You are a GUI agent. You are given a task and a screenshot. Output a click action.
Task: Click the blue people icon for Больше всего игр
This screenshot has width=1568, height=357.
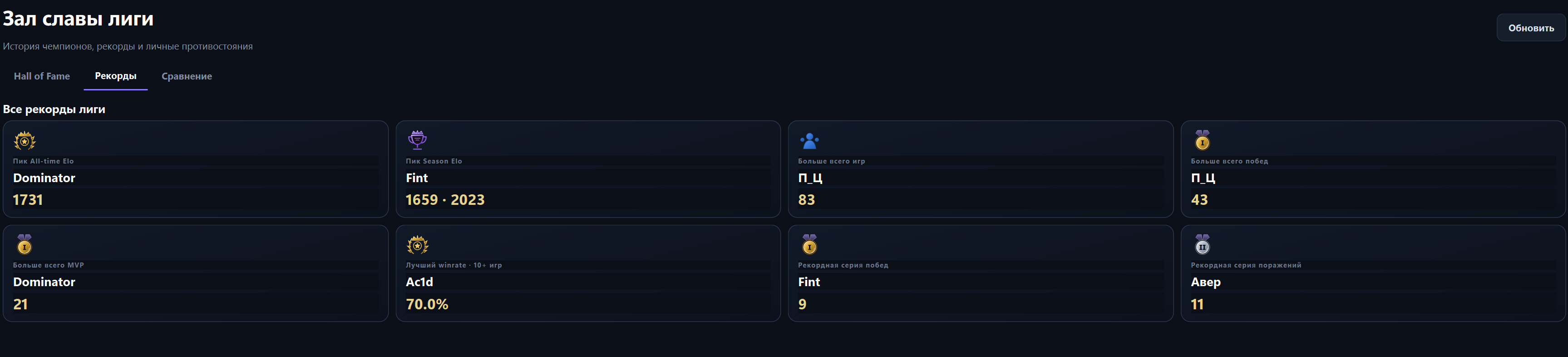coord(809,141)
